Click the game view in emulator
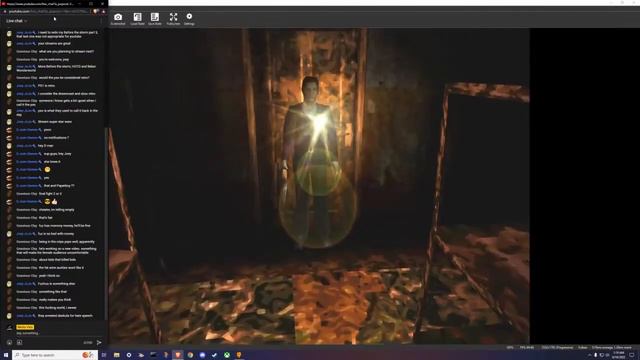Screen dimensions: 640x360 [319, 186]
